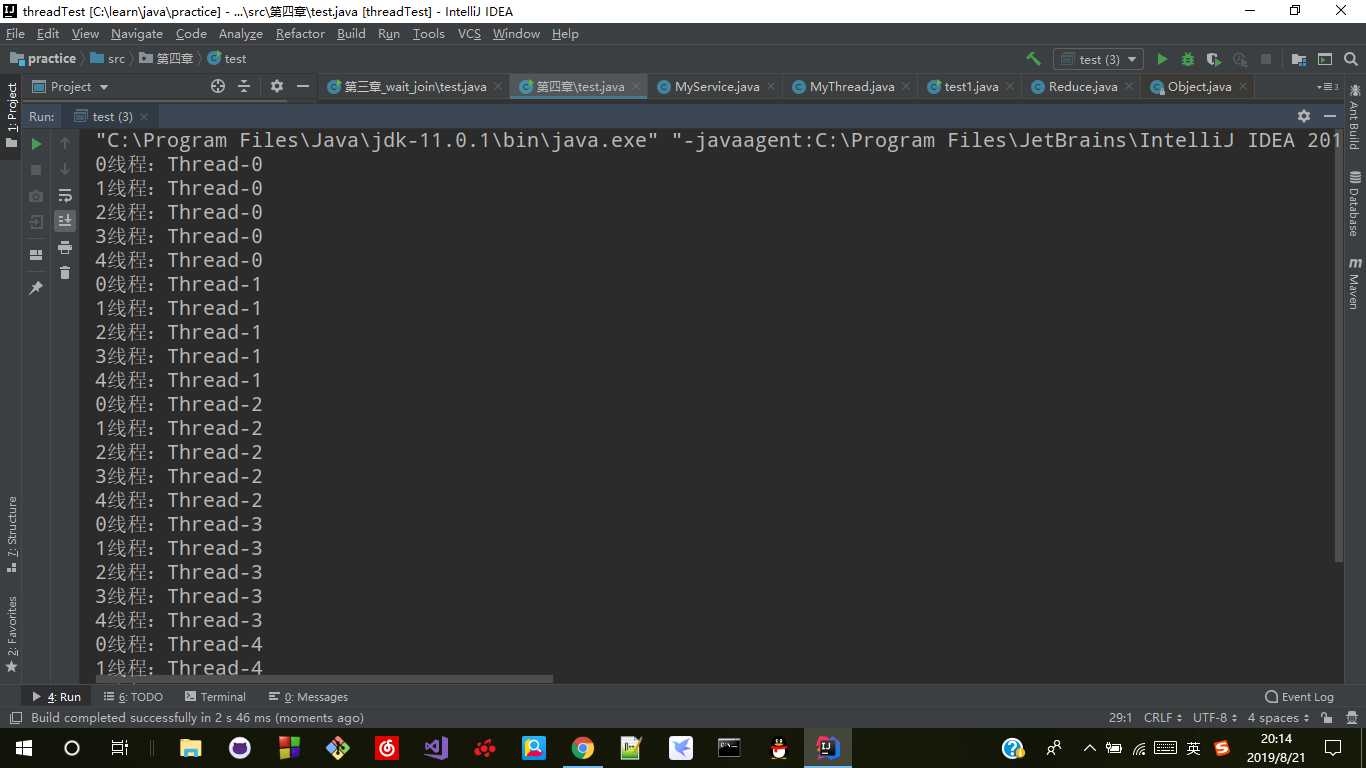
Task: Show hidden editor tabs list dropdown
Action: (x=1327, y=87)
